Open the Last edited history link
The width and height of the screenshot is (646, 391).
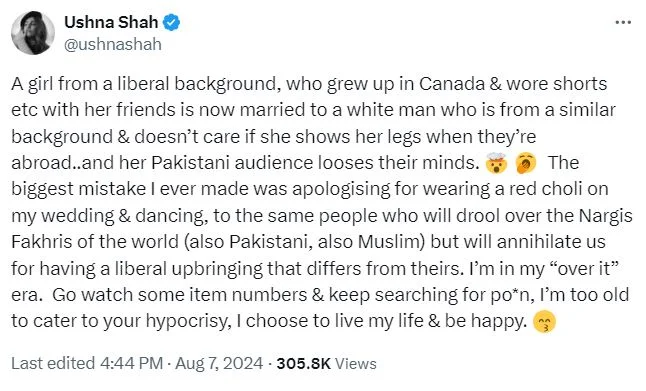click(53, 363)
